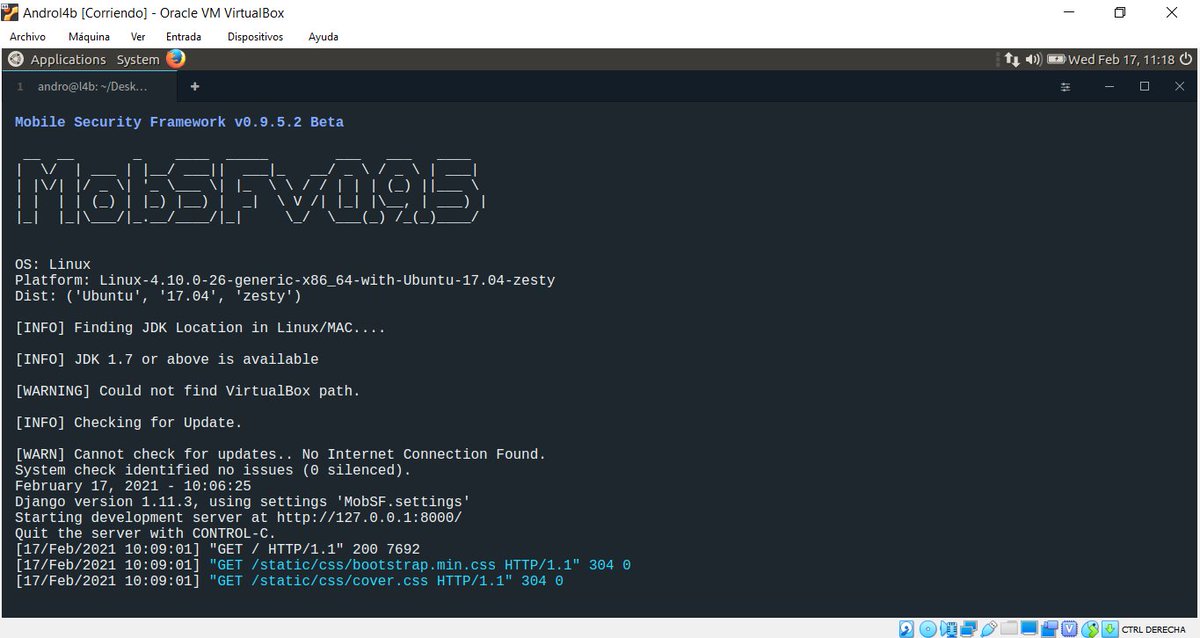Open the volume control tray icon

[x=1034, y=60]
